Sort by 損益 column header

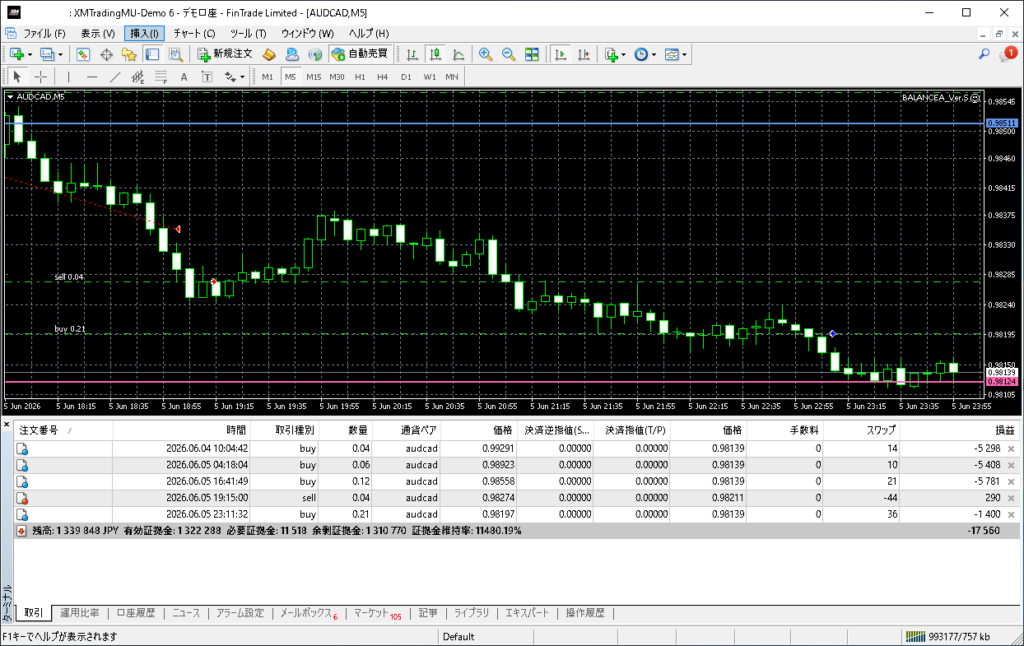[959, 430]
